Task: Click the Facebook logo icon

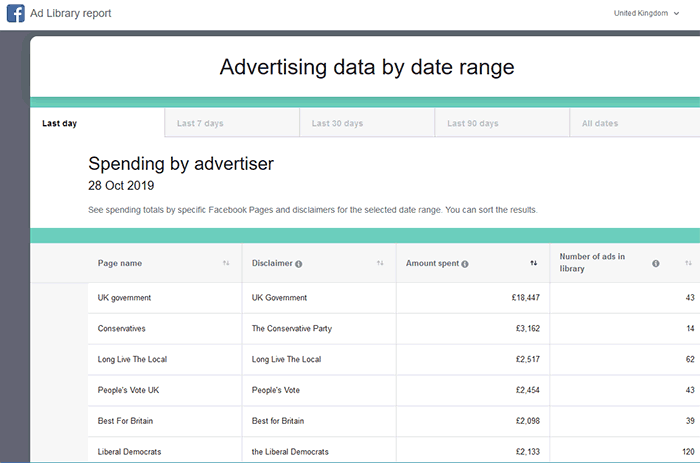Action: [x=16, y=13]
